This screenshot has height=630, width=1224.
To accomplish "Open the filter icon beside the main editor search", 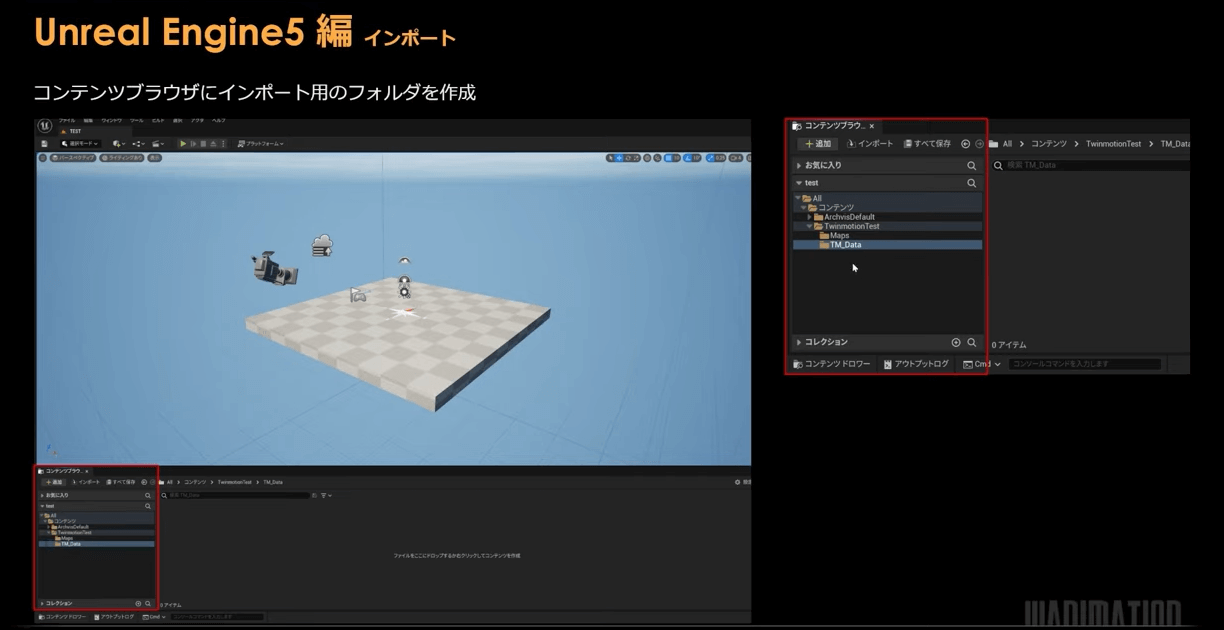I will (x=325, y=495).
